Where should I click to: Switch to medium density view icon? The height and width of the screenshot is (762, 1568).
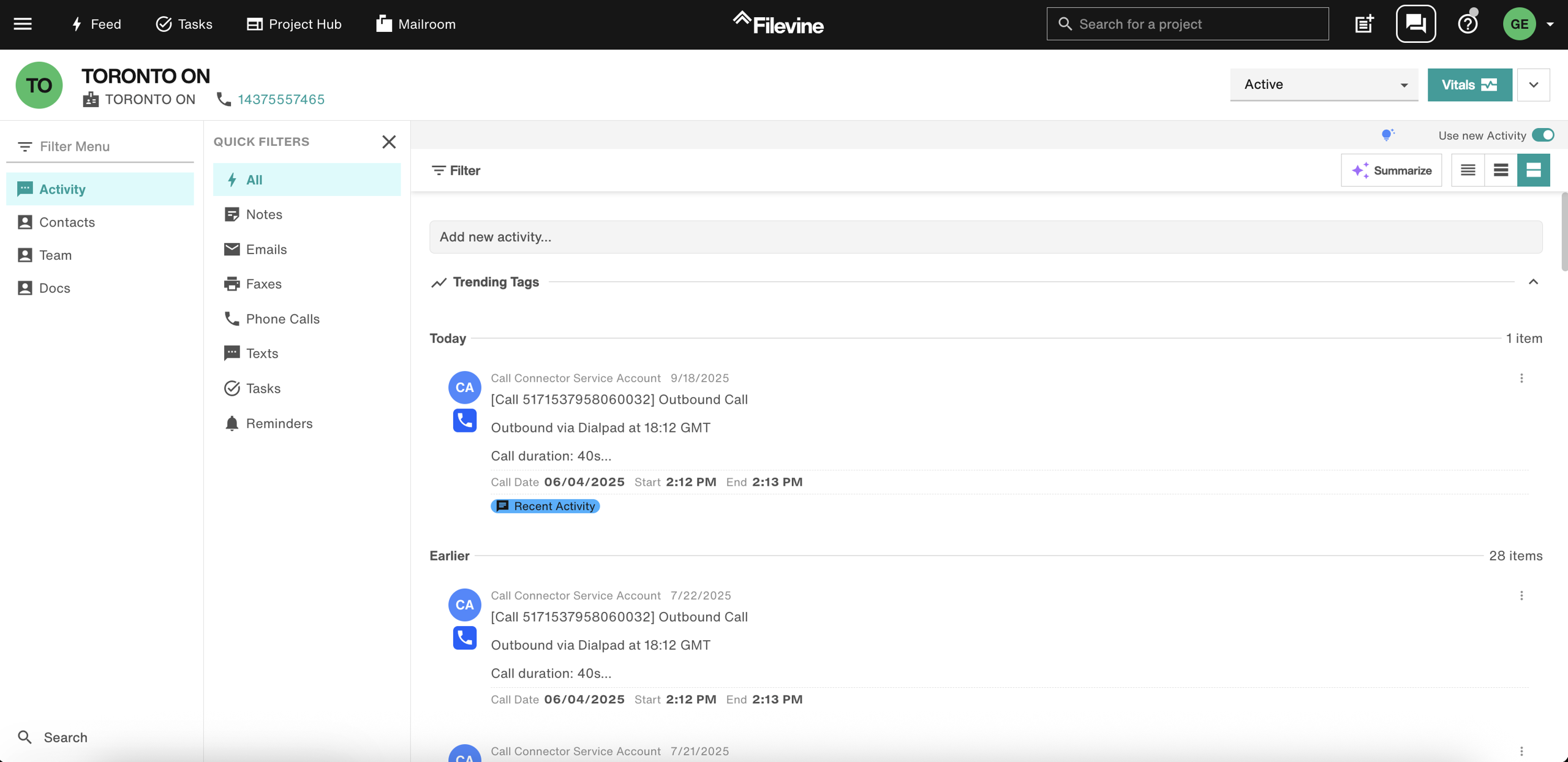click(x=1501, y=170)
